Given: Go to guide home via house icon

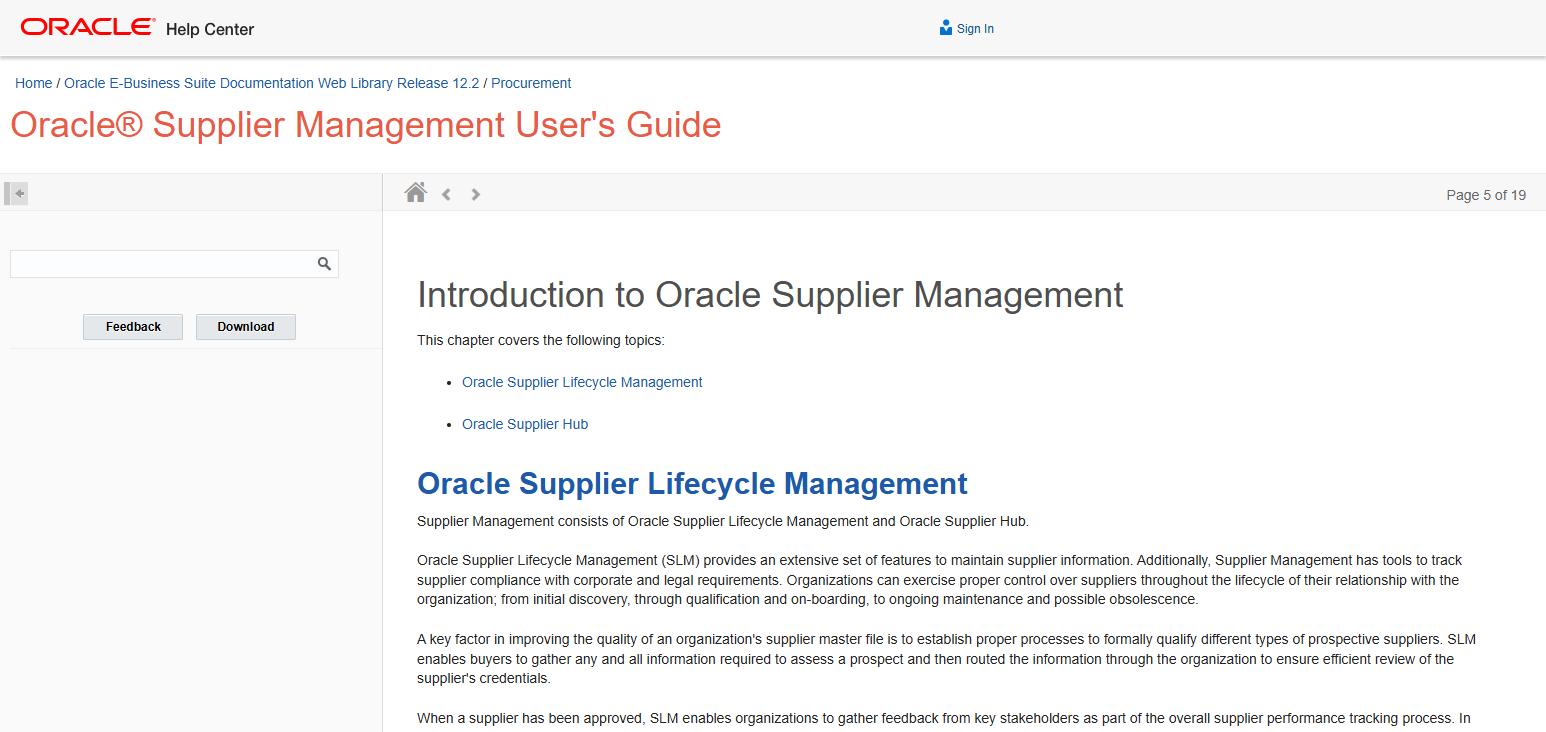Looking at the screenshot, I should click(416, 192).
